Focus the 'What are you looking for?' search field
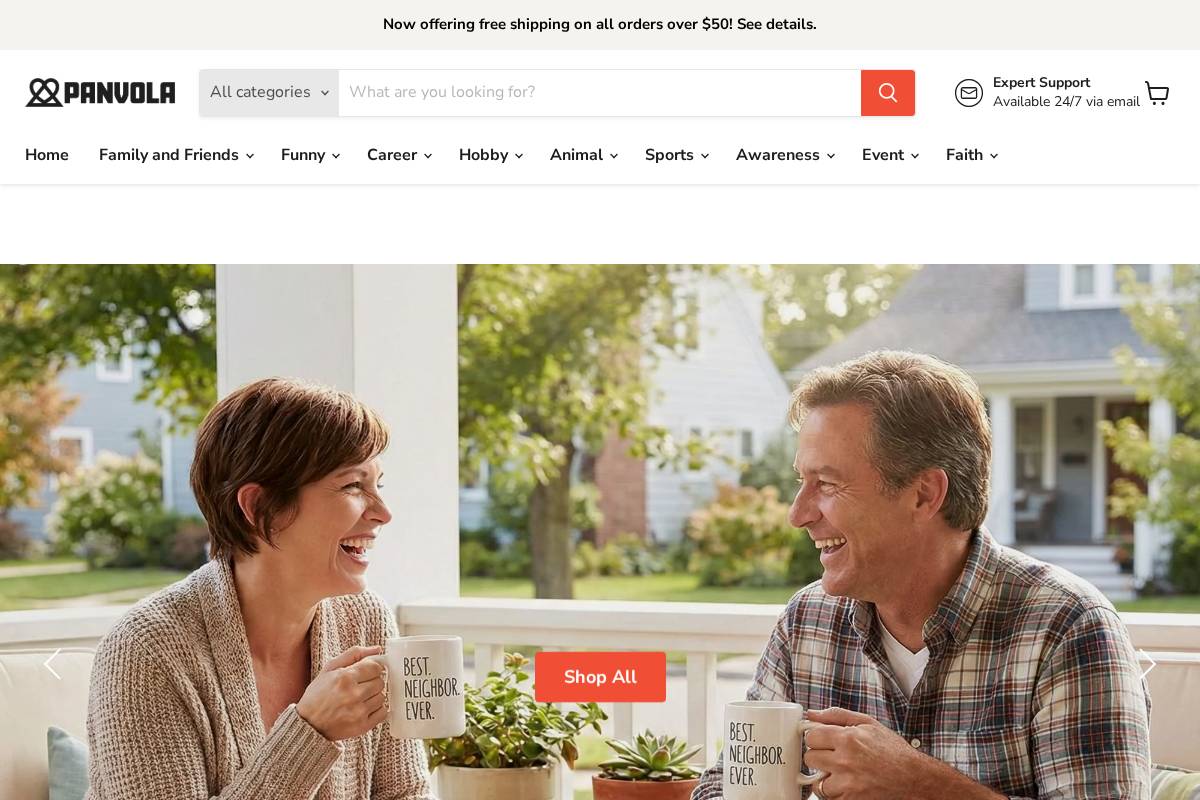The image size is (1200, 800). pos(600,93)
